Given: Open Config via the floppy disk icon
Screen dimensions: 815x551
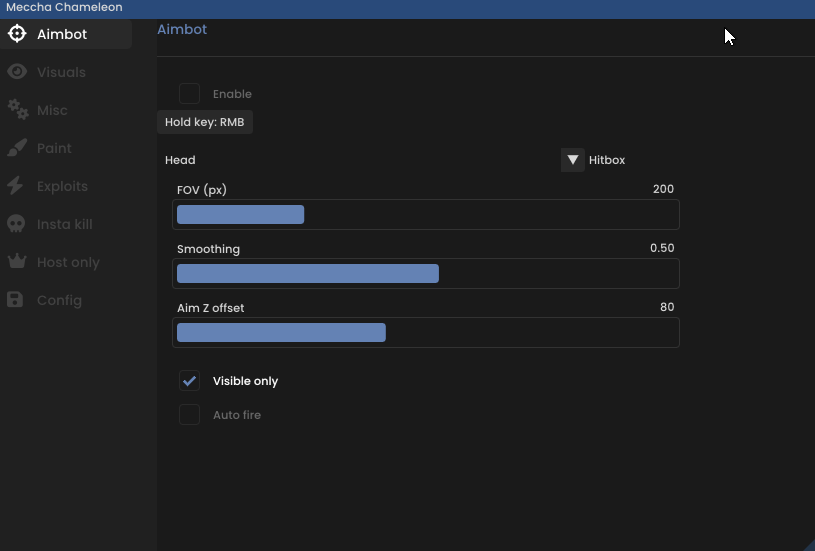Looking at the screenshot, I should pyautogui.click(x=15, y=300).
